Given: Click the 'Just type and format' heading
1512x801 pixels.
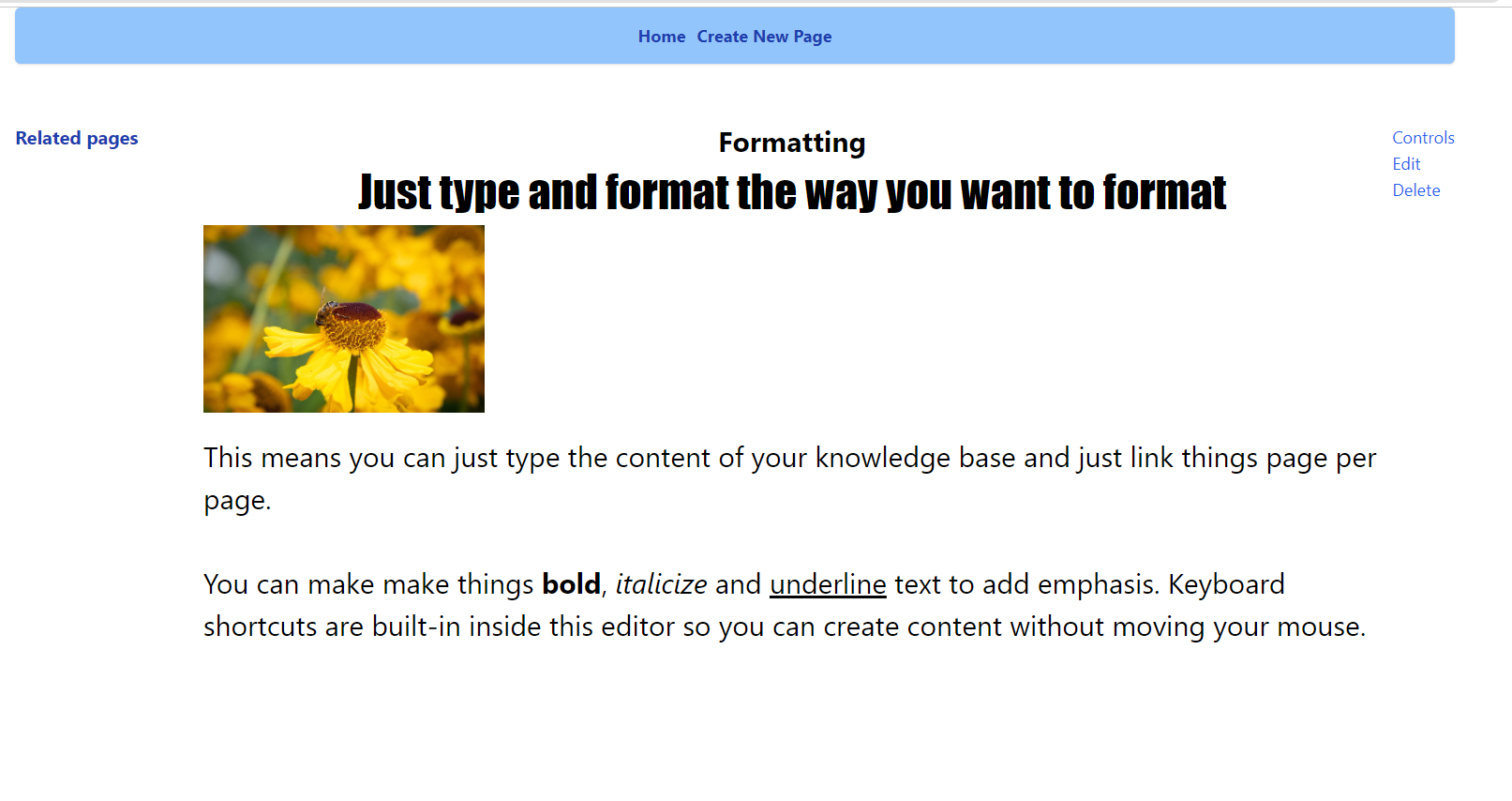Looking at the screenshot, I should point(791,192).
